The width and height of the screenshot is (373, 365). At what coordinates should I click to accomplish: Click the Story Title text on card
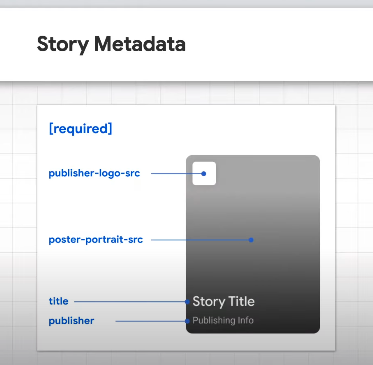(x=223, y=301)
